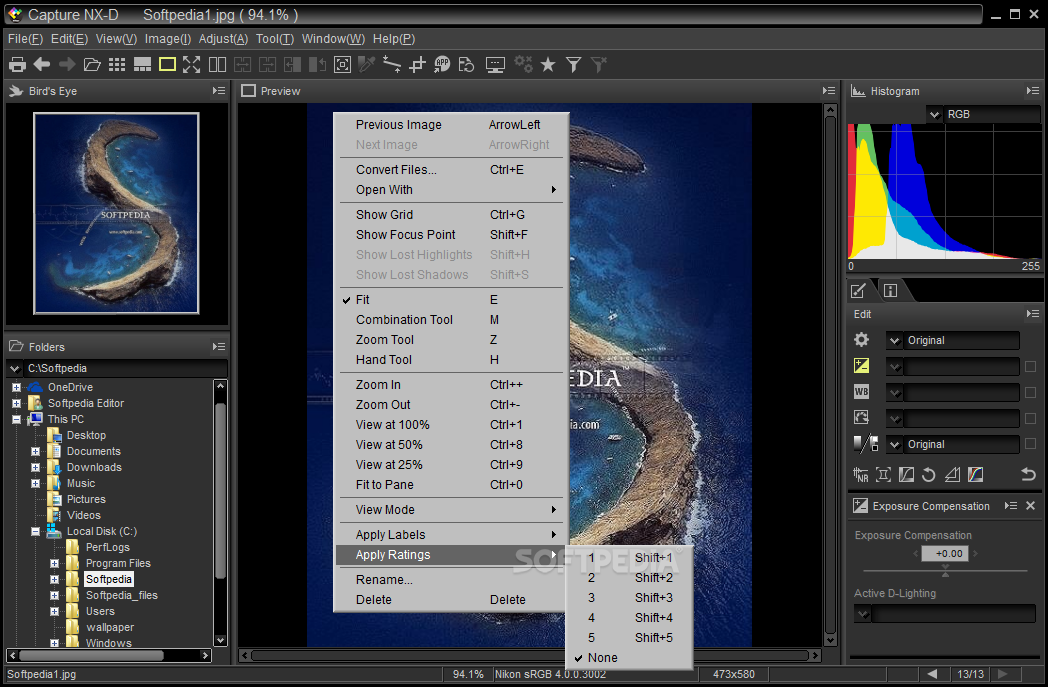Open the camera and lens corrections icon

coord(884,474)
